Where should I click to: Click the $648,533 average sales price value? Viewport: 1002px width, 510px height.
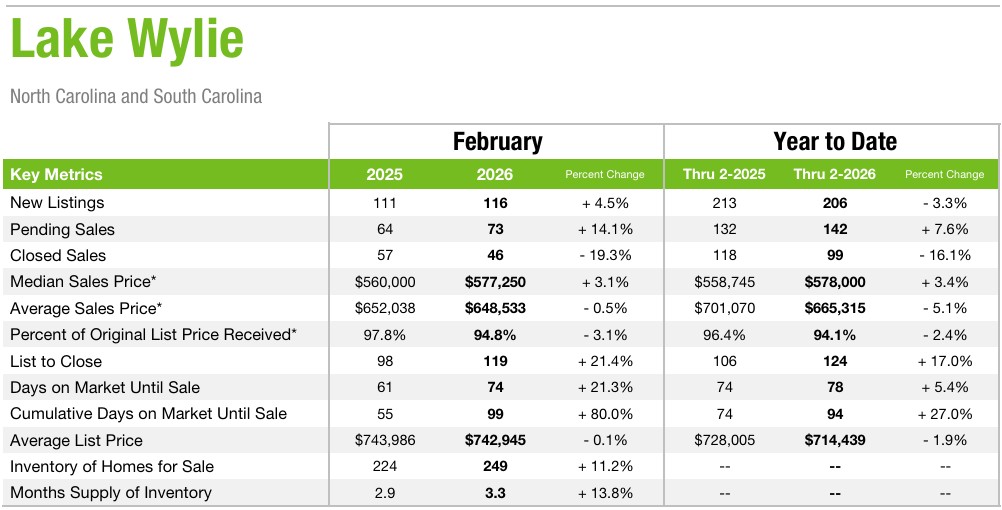tap(495, 308)
